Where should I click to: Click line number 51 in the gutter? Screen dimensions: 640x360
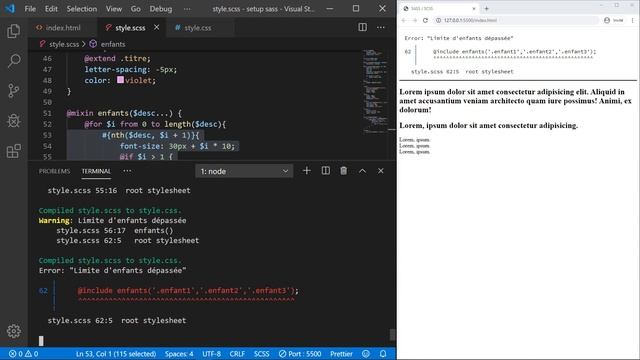tap(47, 113)
